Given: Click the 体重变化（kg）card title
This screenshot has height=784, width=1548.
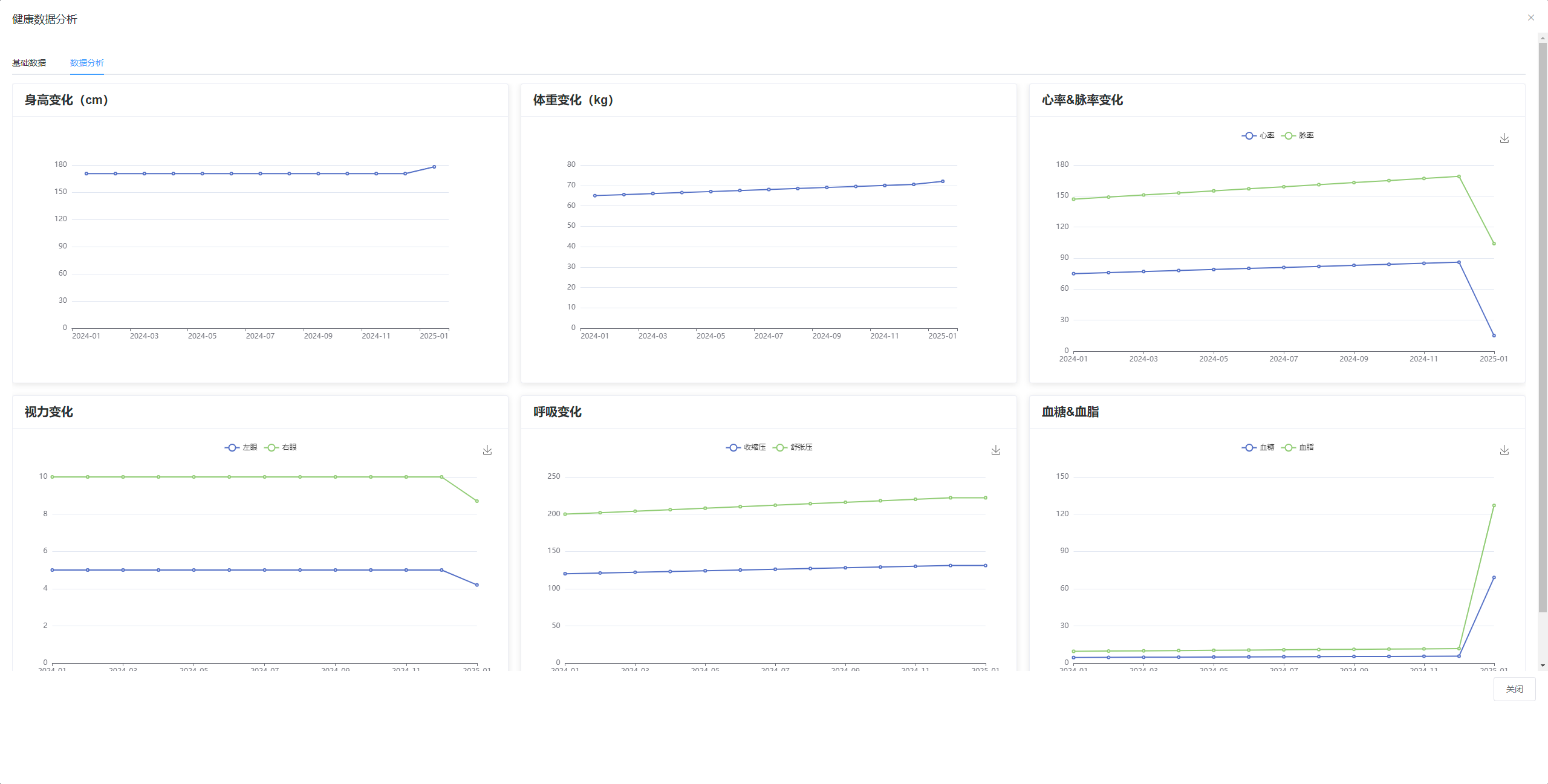Looking at the screenshot, I should 573,100.
